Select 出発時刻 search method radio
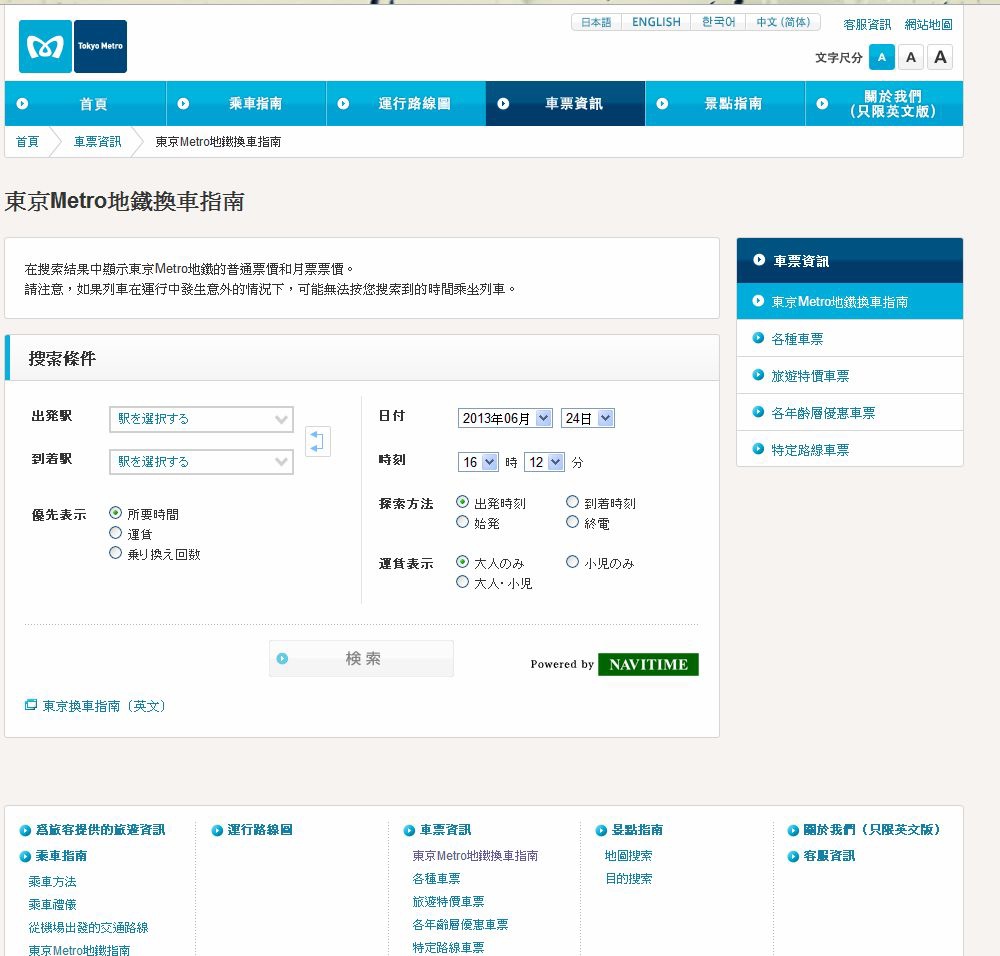1000x956 pixels. coord(462,502)
